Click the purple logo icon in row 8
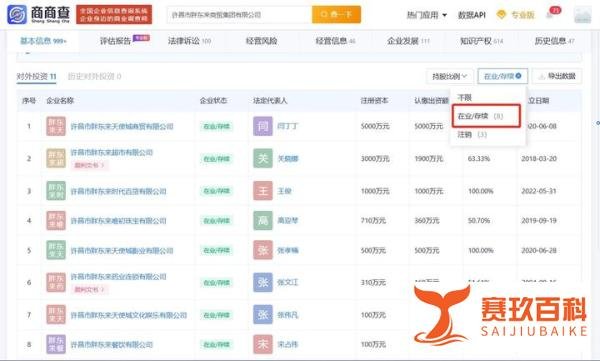The height and width of the screenshot is (361, 600). point(56,345)
